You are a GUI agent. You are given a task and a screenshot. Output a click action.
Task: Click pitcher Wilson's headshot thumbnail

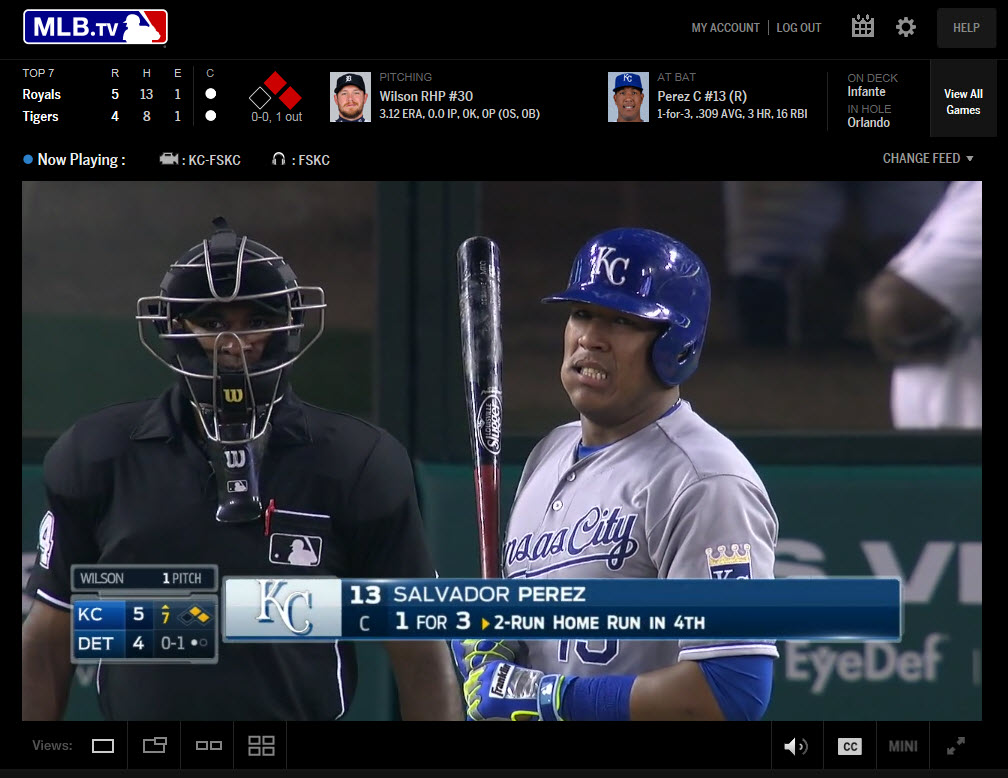pos(350,97)
